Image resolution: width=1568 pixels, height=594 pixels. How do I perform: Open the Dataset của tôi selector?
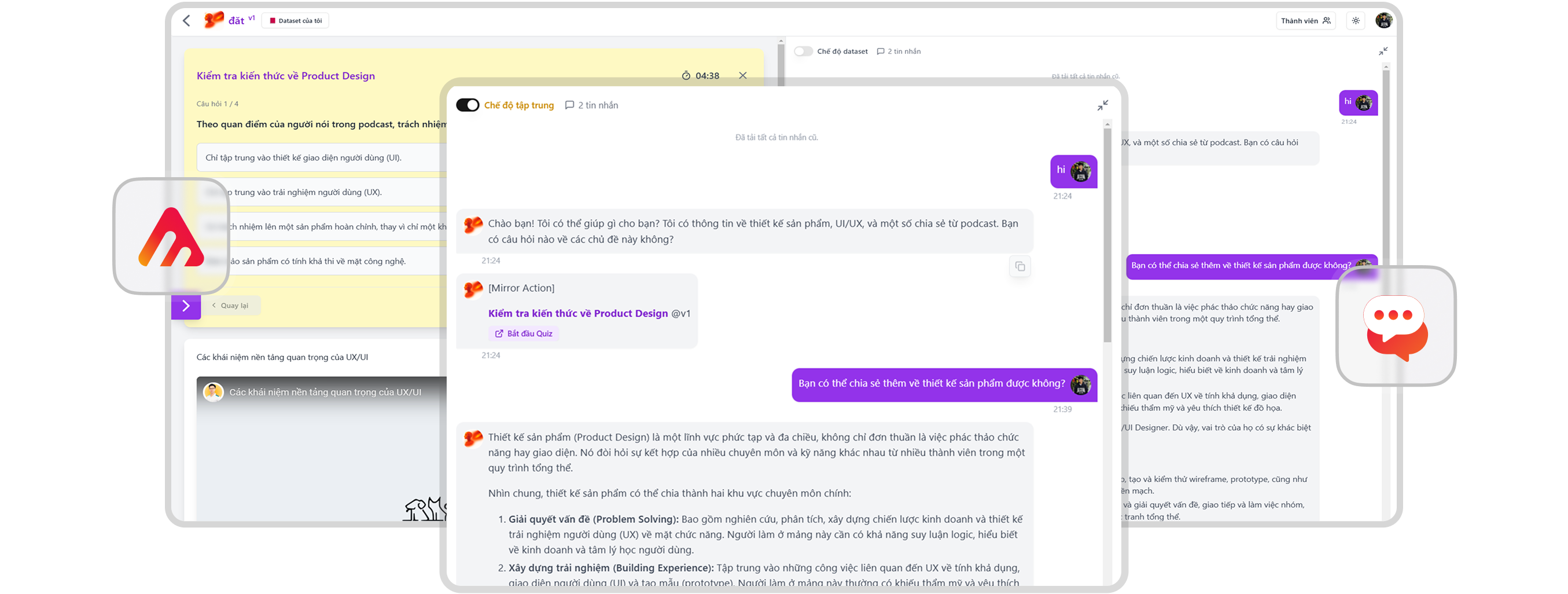pyautogui.click(x=296, y=21)
